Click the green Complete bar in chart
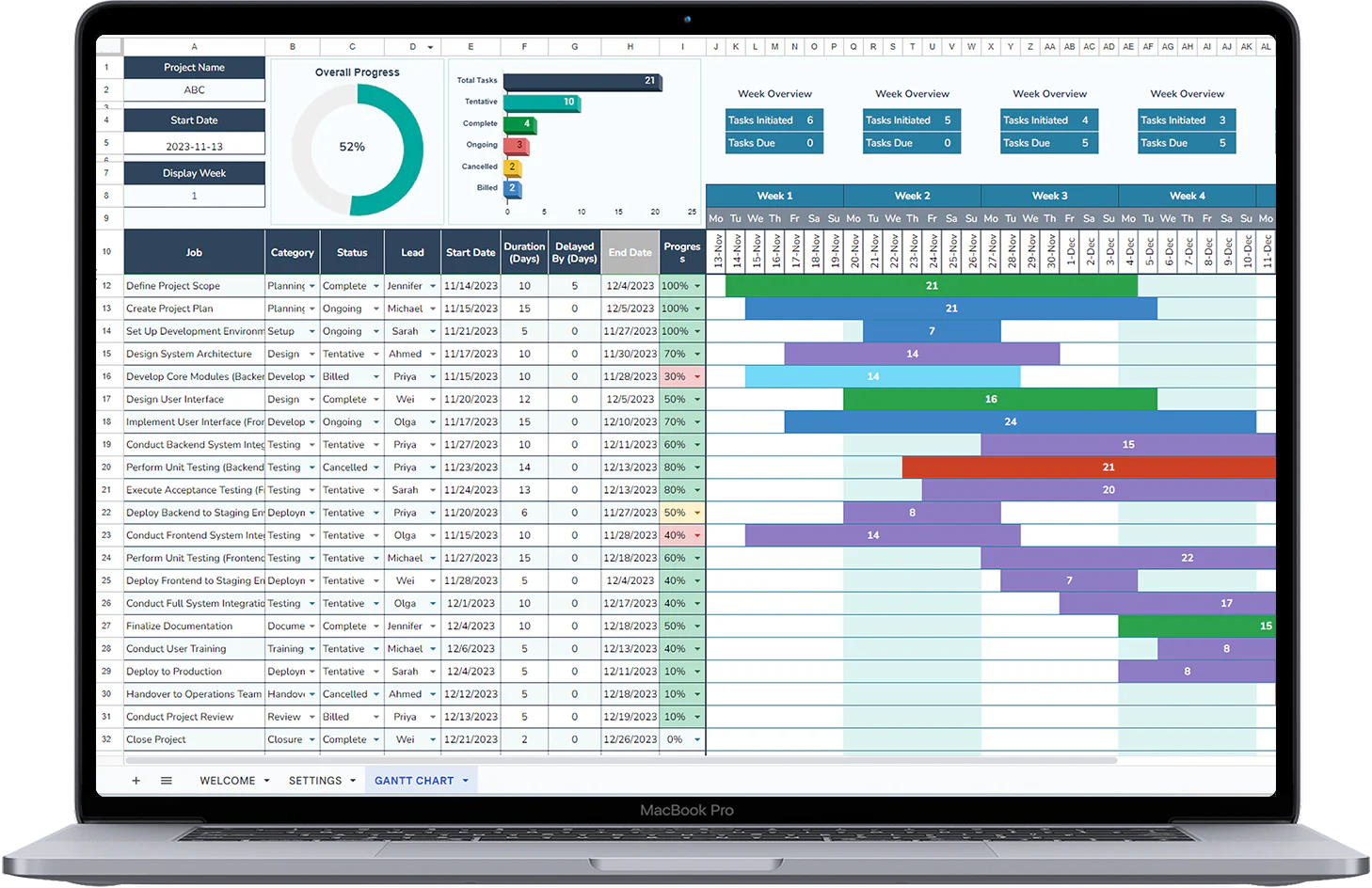Screen dimensions: 1372x888 519,124
